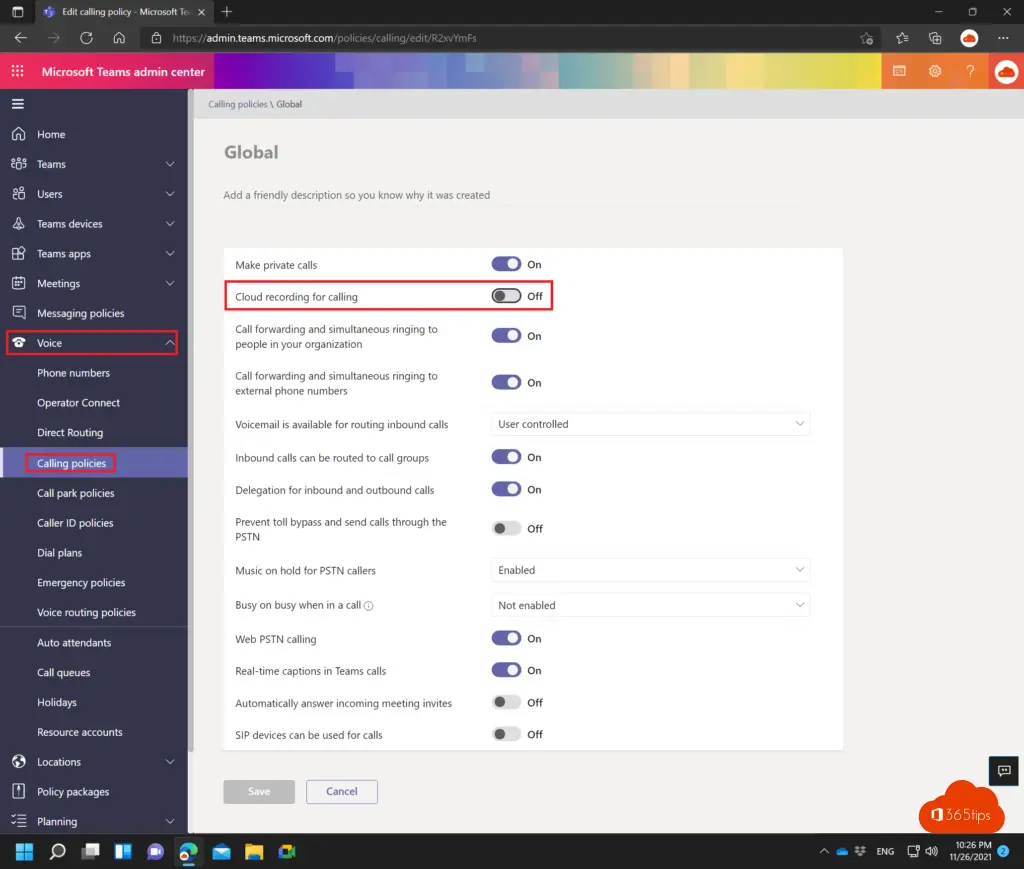Toggle Make private calls switch
1024x869 pixels.
click(x=506, y=264)
